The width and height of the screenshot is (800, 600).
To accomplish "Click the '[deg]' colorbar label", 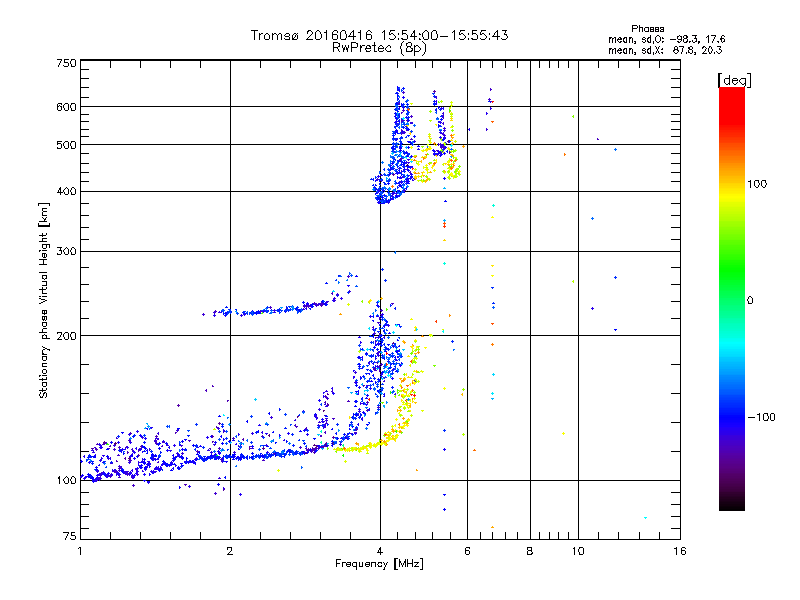I will (734, 80).
